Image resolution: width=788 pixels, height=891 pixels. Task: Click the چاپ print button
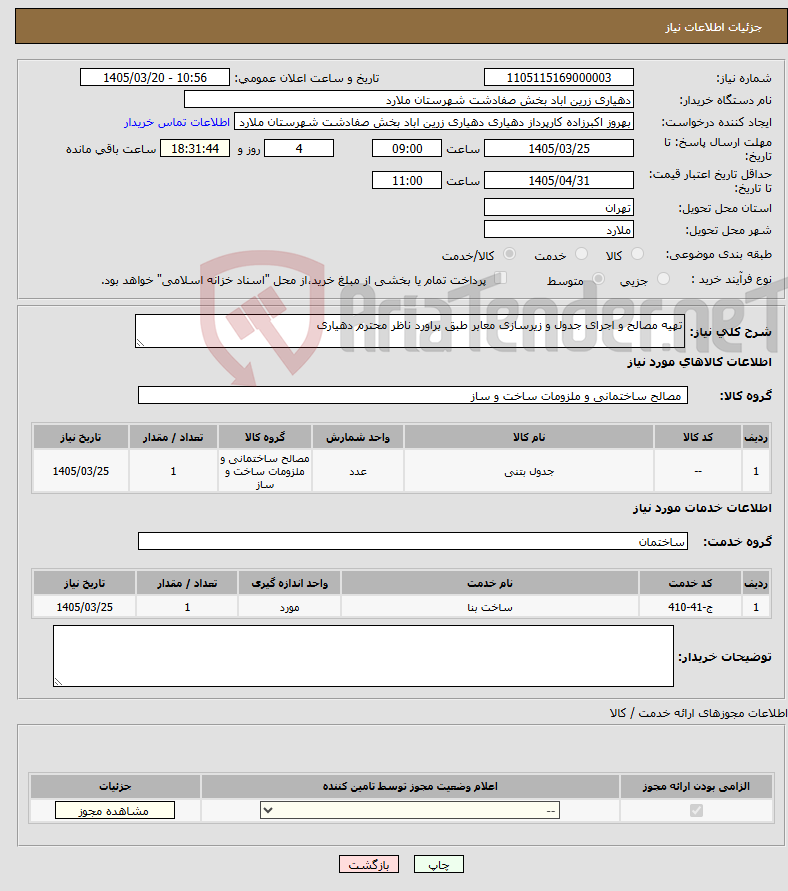coord(439,864)
